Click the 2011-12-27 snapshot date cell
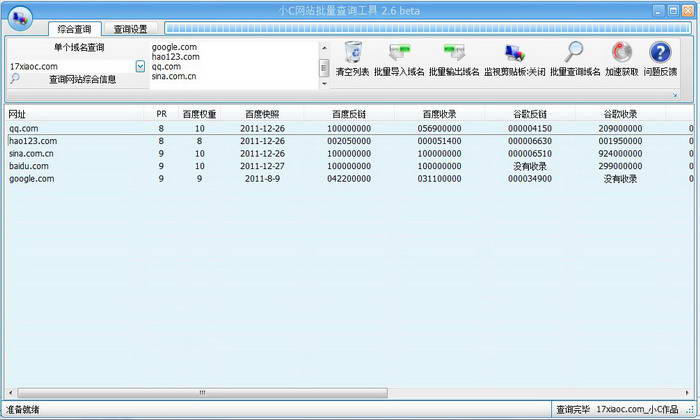Screen dimensions: 700x420 (262, 166)
